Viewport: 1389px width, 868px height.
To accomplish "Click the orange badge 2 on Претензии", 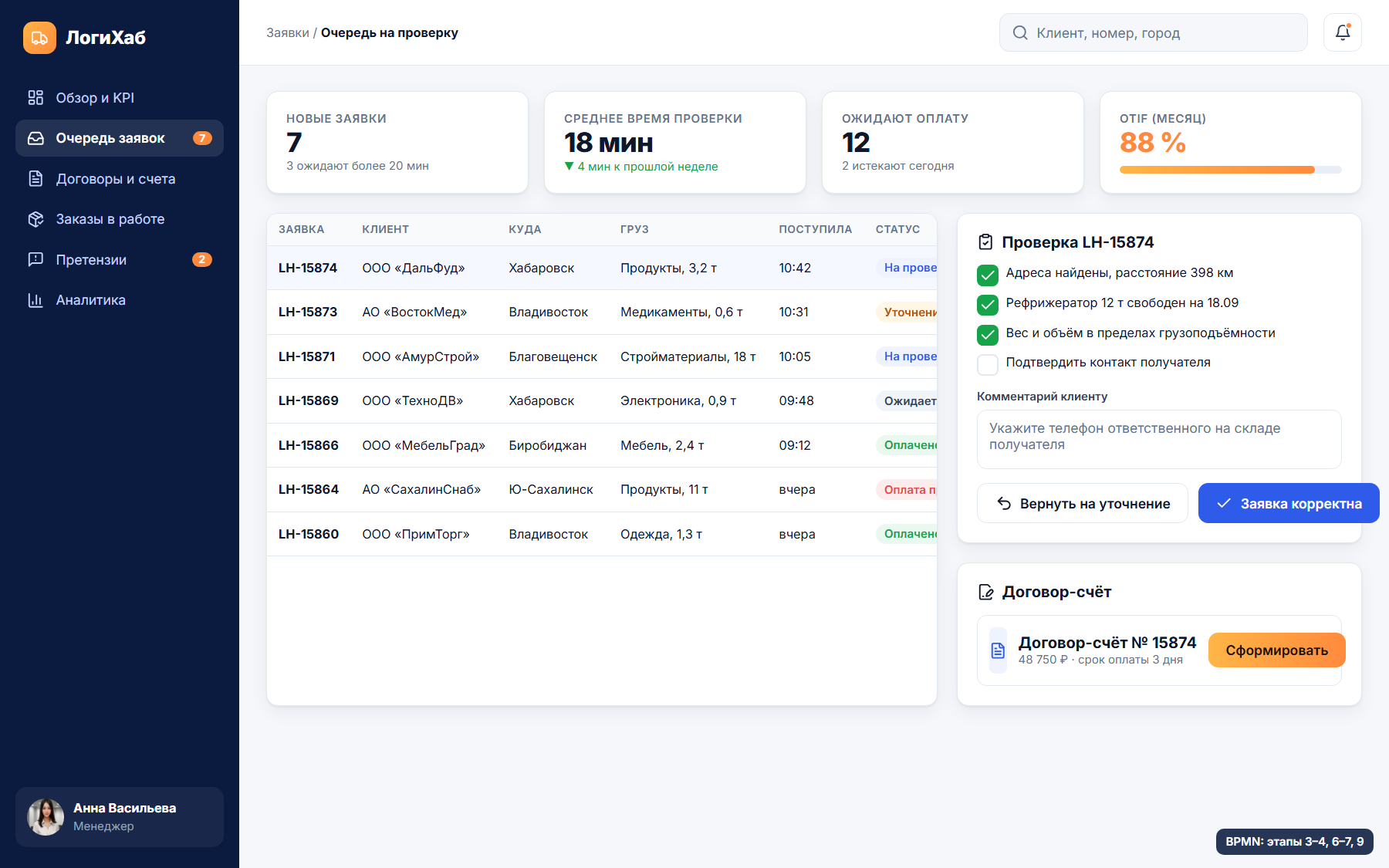I will pyautogui.click(x=202, y=260).
